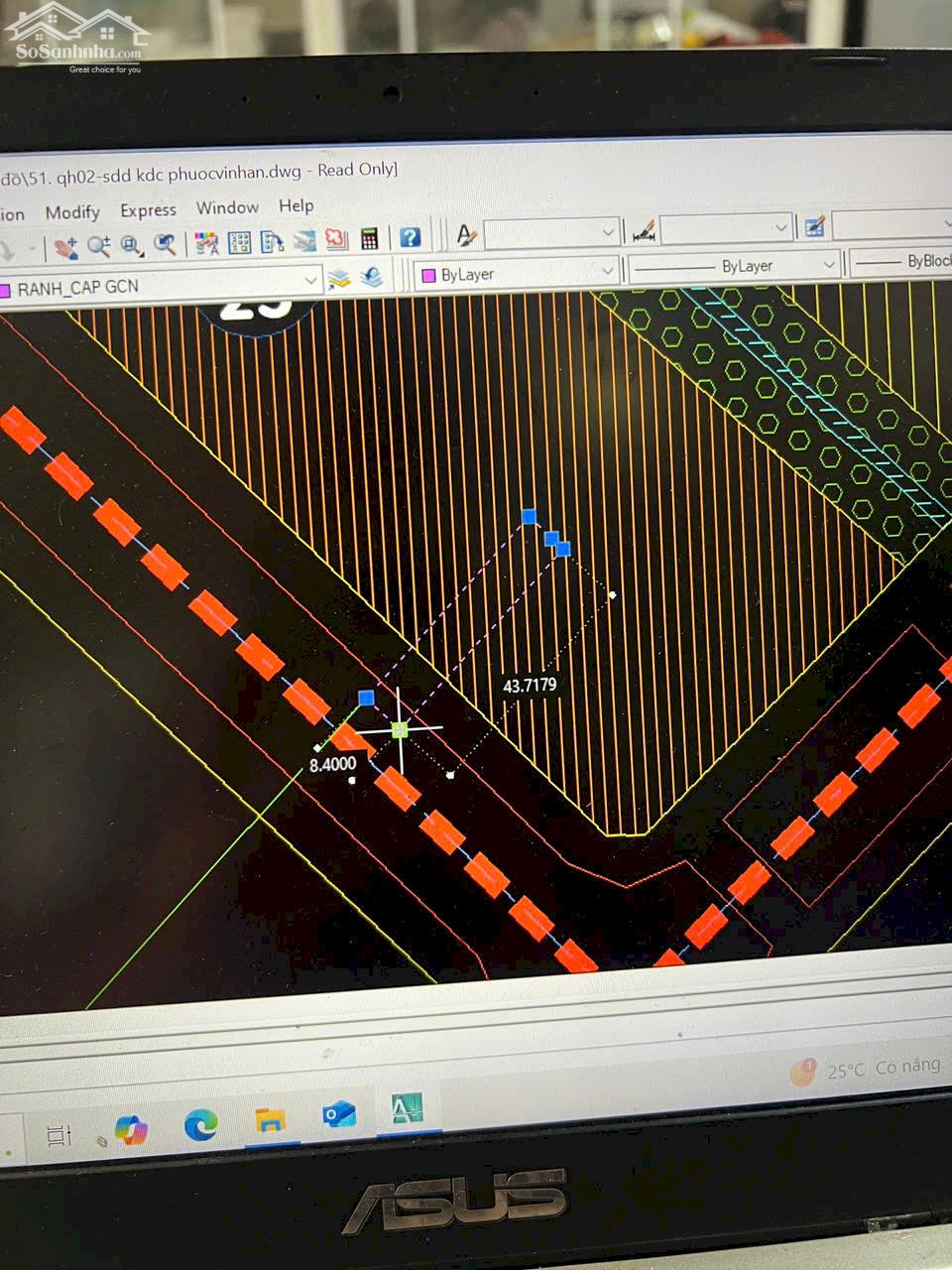Open the ByLayer linetype dropdown
952x1270 pixels.
tap(828, 264)
